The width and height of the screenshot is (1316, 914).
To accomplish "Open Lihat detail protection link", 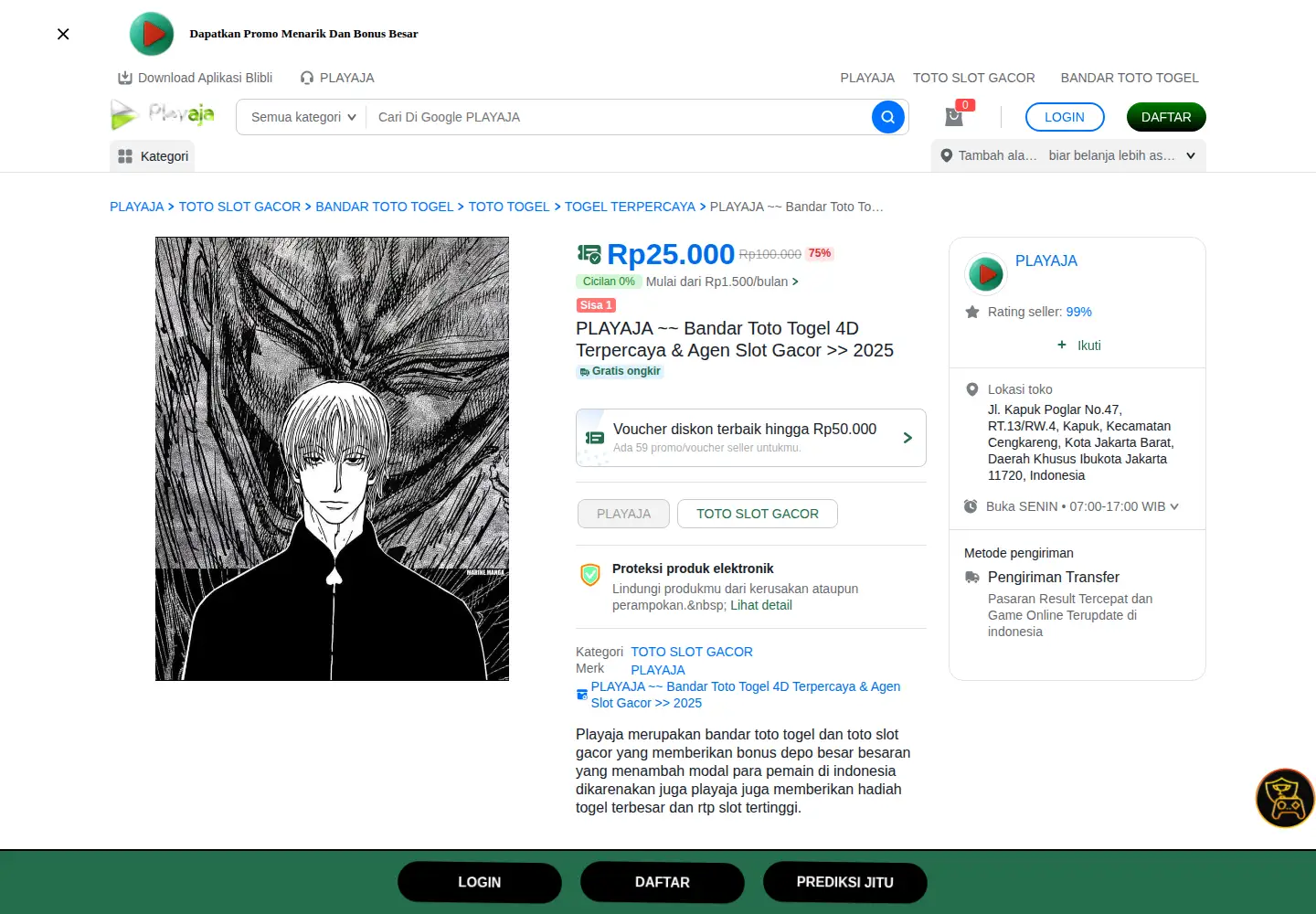I will [761, 605].
